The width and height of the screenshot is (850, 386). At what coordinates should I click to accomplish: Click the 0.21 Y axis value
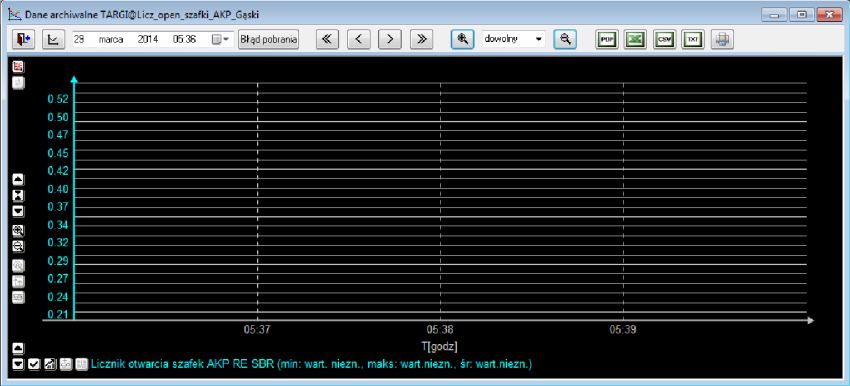pyautogui.click(x=58, y=314)
